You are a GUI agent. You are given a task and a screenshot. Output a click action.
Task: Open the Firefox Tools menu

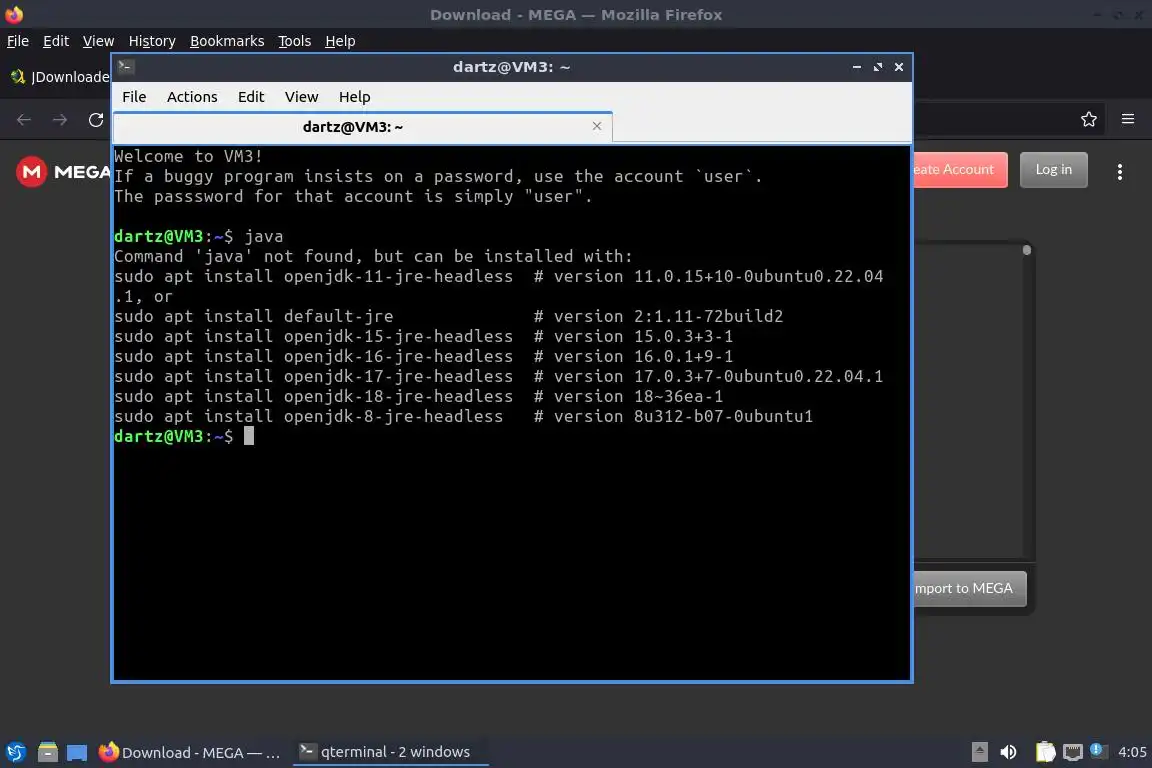[295, 41]
